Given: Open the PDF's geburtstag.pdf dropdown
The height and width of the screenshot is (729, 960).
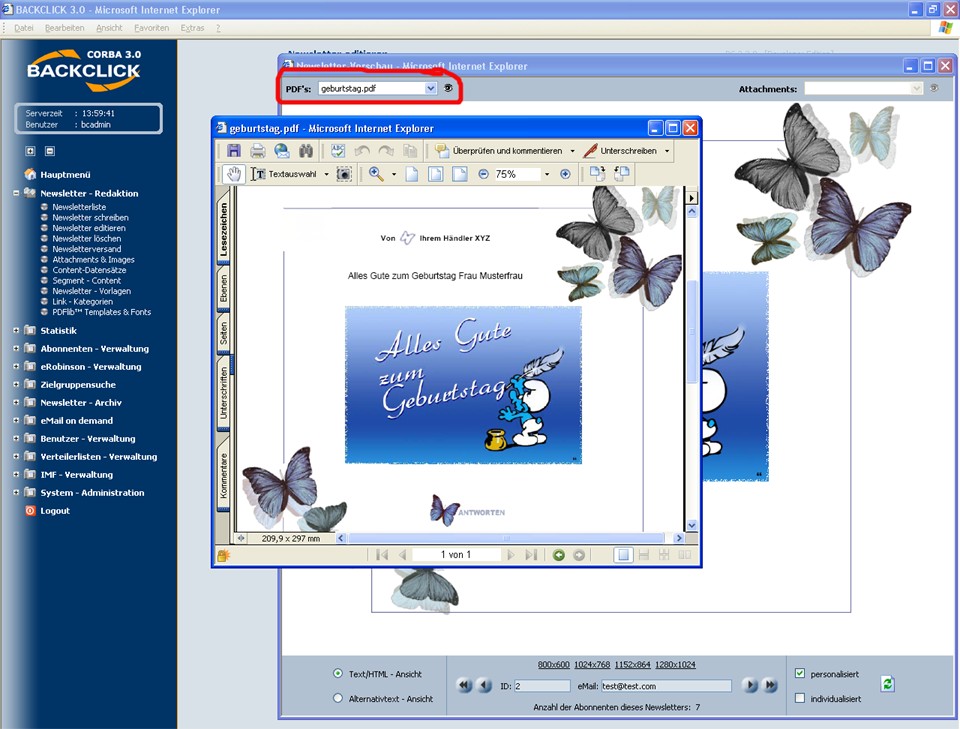Looking at the screenshot, I should coord(430,88).
